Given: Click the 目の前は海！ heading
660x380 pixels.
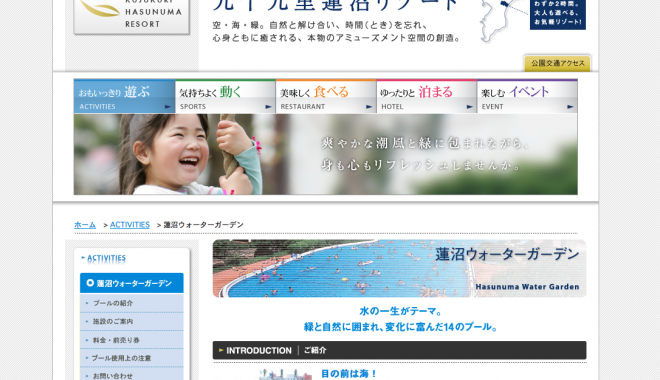Looking at the screenshot, I should (x=349, y=374).
